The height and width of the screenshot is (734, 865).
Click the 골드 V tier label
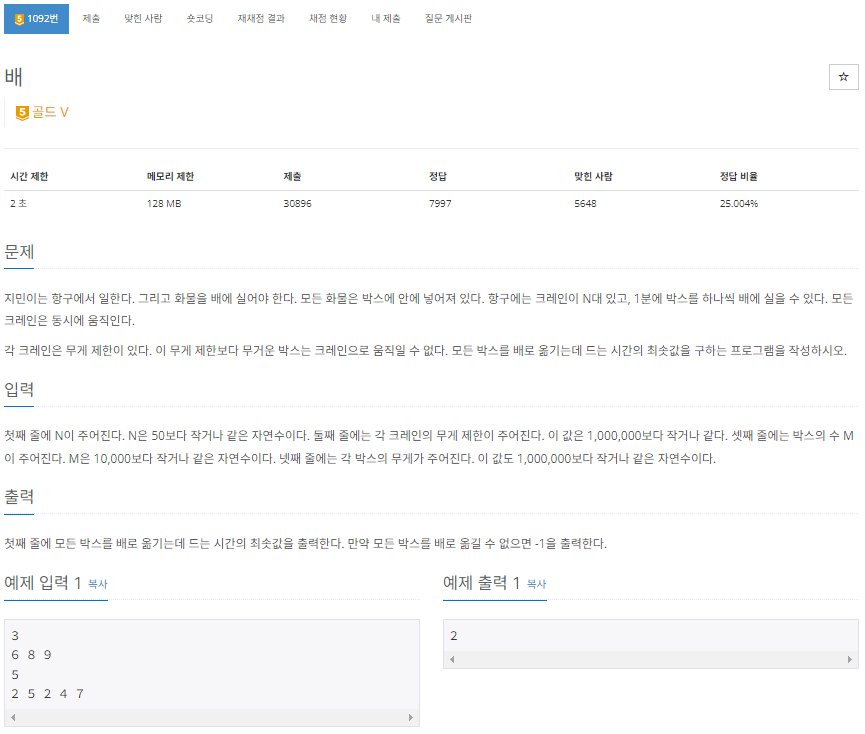50,112
